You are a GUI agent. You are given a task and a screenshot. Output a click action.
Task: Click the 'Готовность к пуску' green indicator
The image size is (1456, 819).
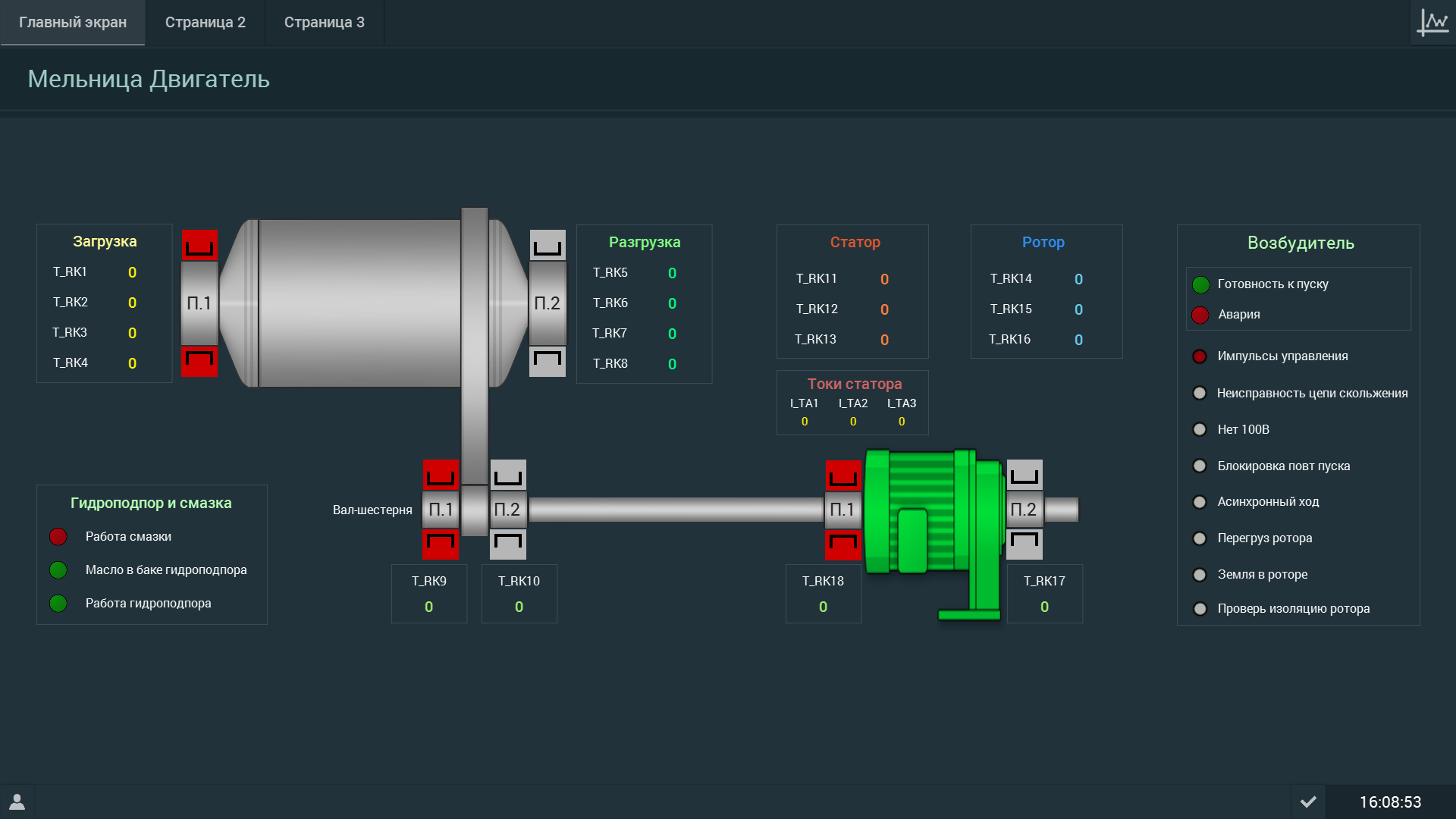[1200, 284]
